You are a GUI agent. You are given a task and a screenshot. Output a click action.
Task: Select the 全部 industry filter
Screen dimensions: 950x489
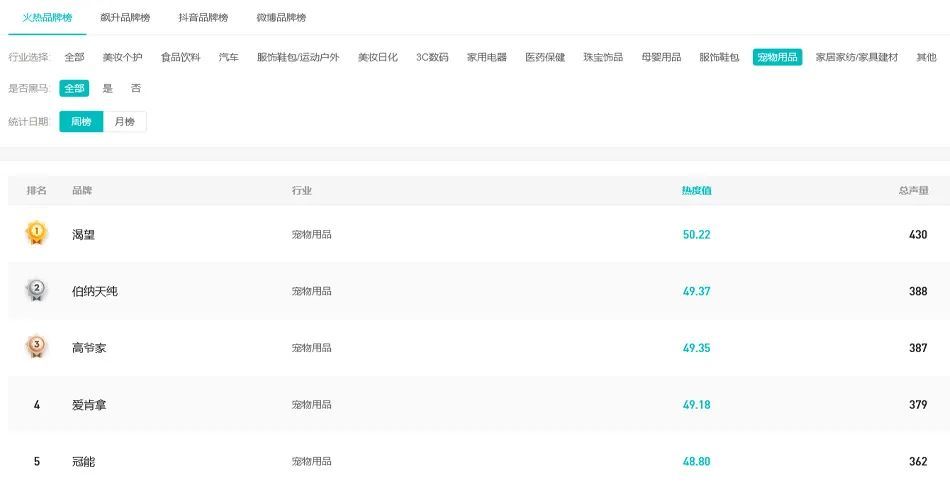[x=75, y=57]
